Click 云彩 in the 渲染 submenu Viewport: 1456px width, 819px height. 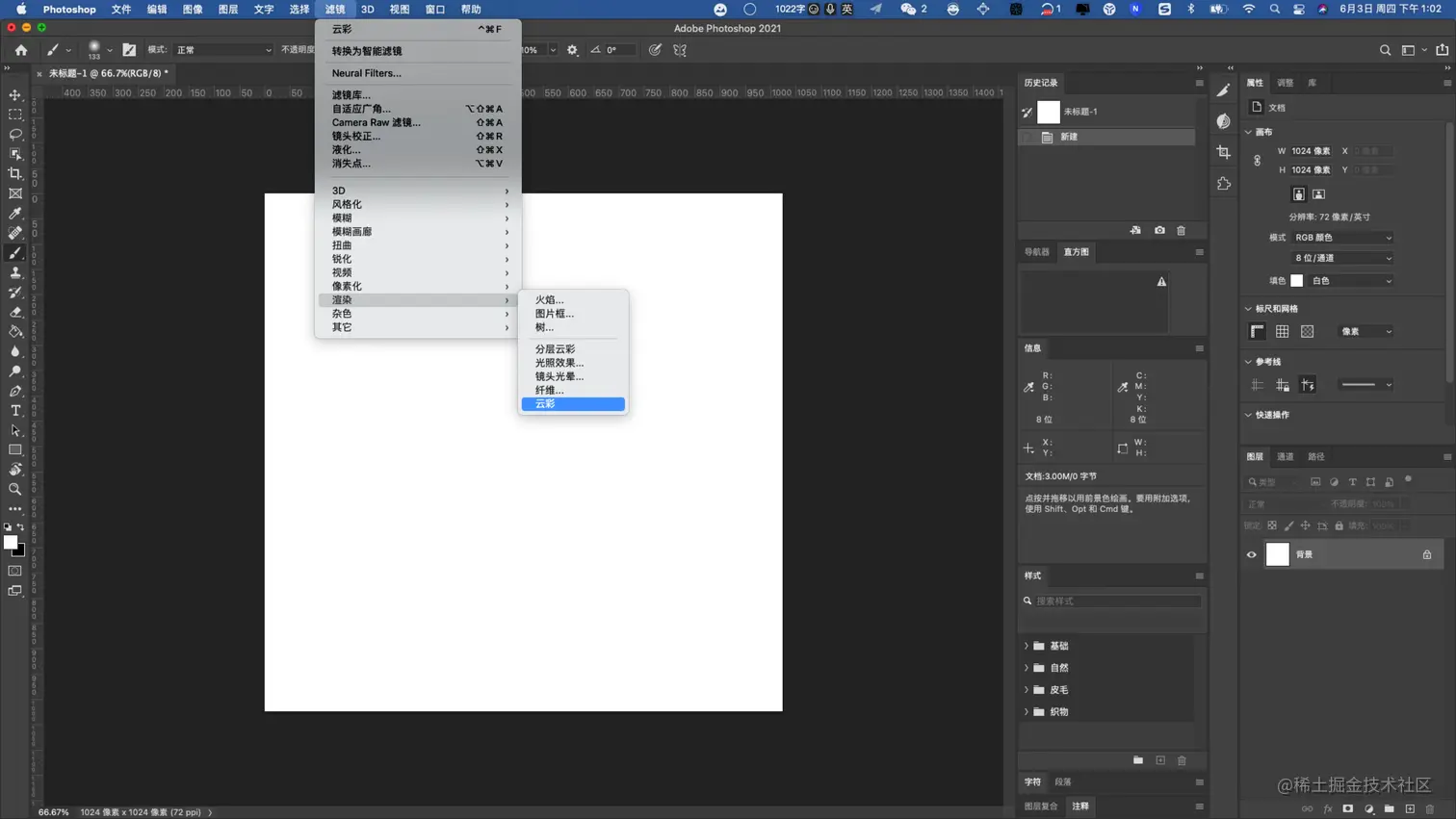[573, 404]
